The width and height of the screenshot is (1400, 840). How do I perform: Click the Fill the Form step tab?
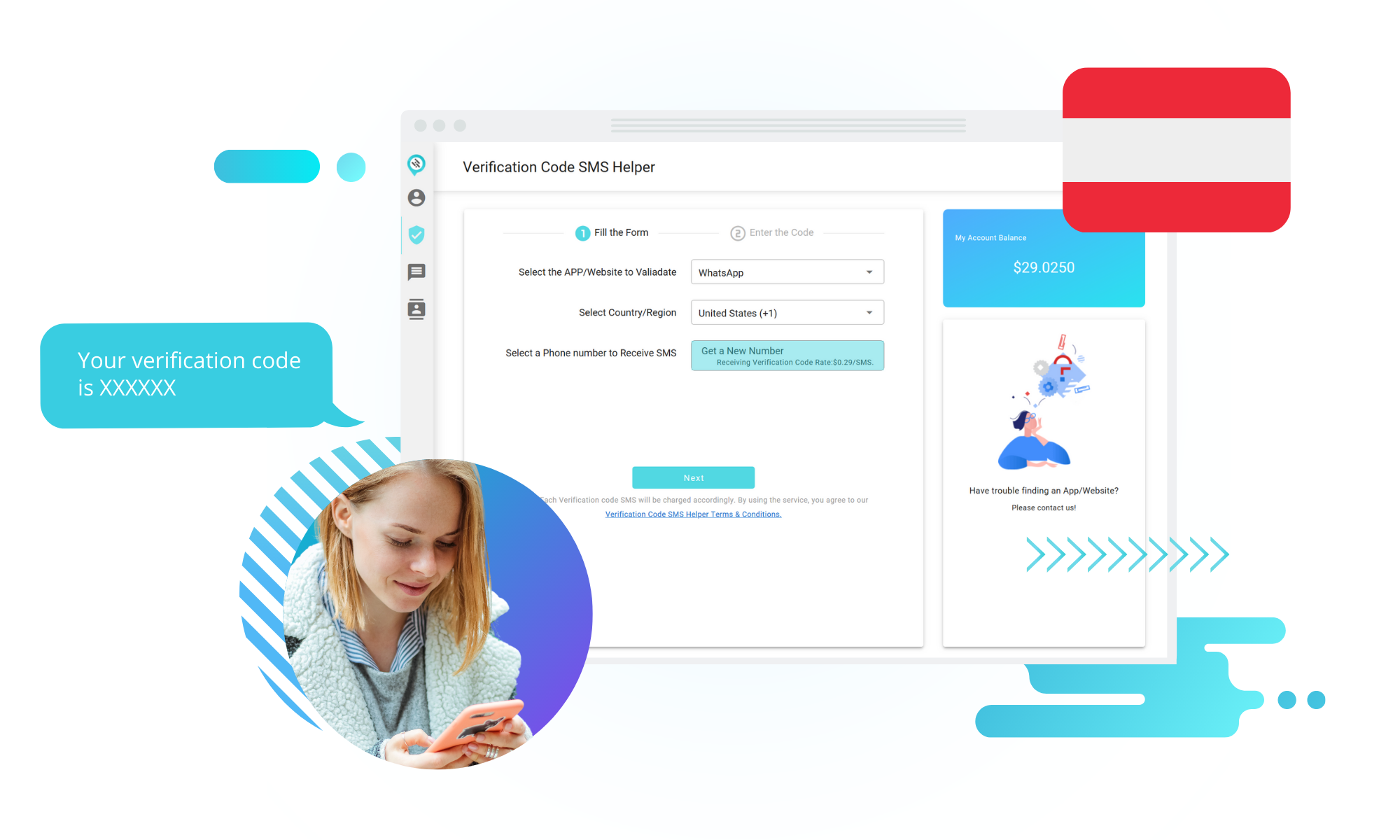pyautogui.click(x=610, y=232)
